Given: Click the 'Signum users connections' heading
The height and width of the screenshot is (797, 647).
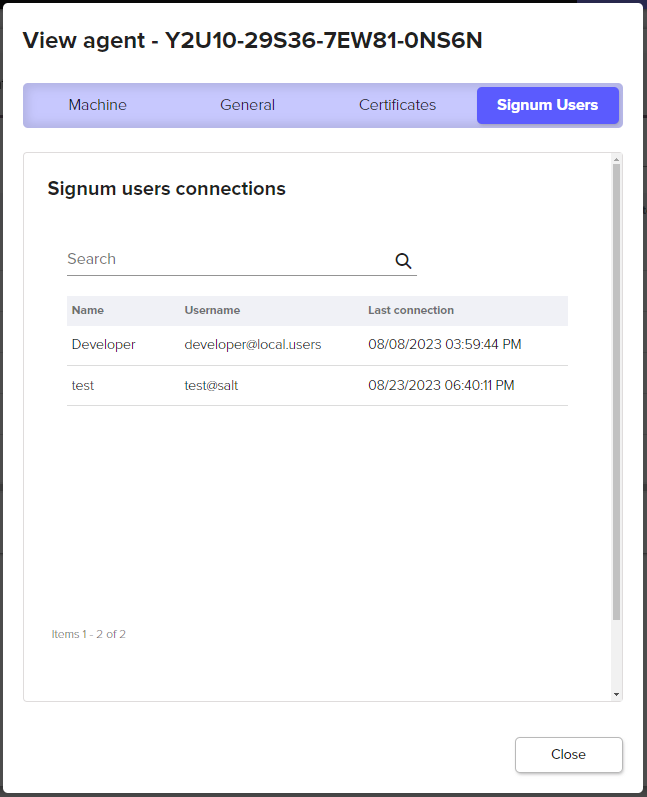Looking at the screenshot, I should [166, 189].
